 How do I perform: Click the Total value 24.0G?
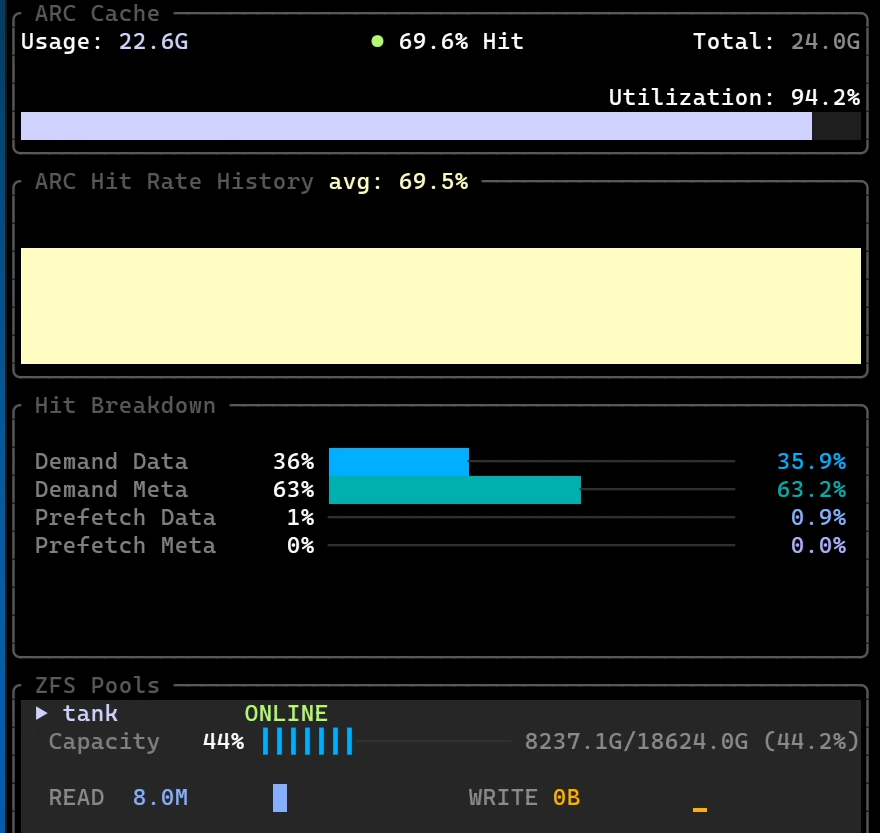pyautogui.click(x=826, y=42)
